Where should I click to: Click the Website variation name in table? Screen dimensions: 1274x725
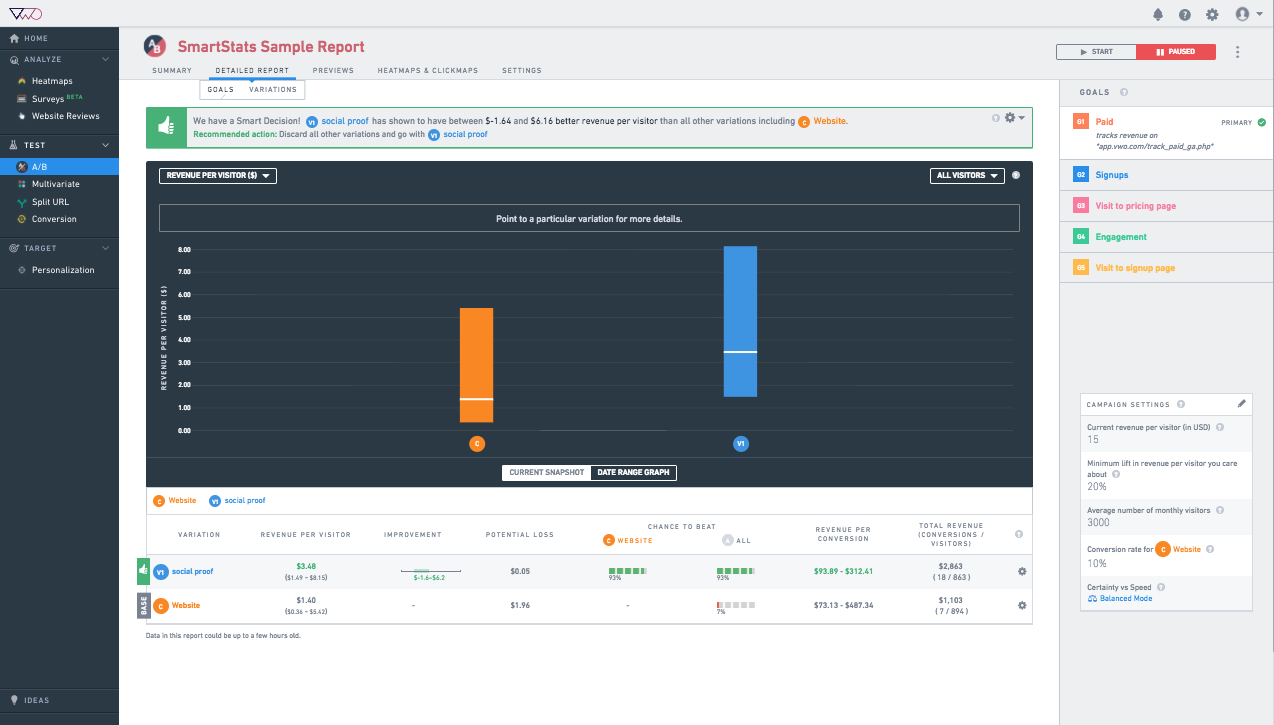point(185,605)
